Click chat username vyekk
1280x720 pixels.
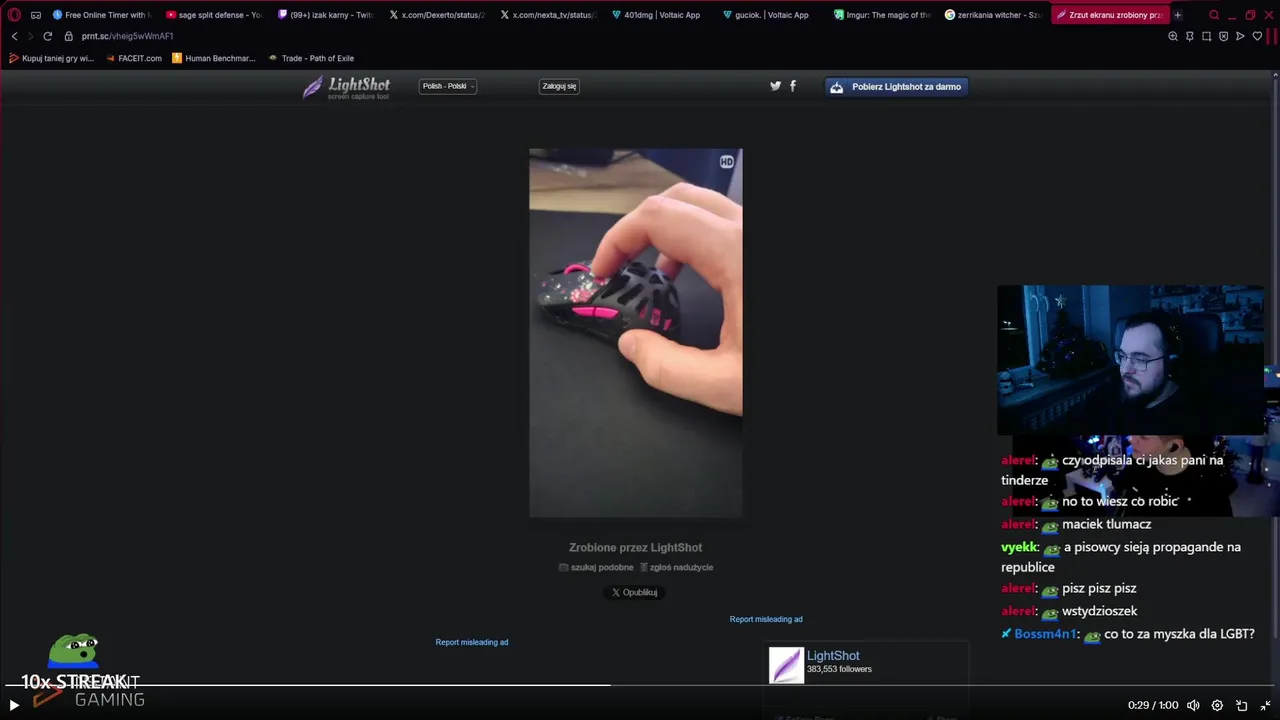1018,547
